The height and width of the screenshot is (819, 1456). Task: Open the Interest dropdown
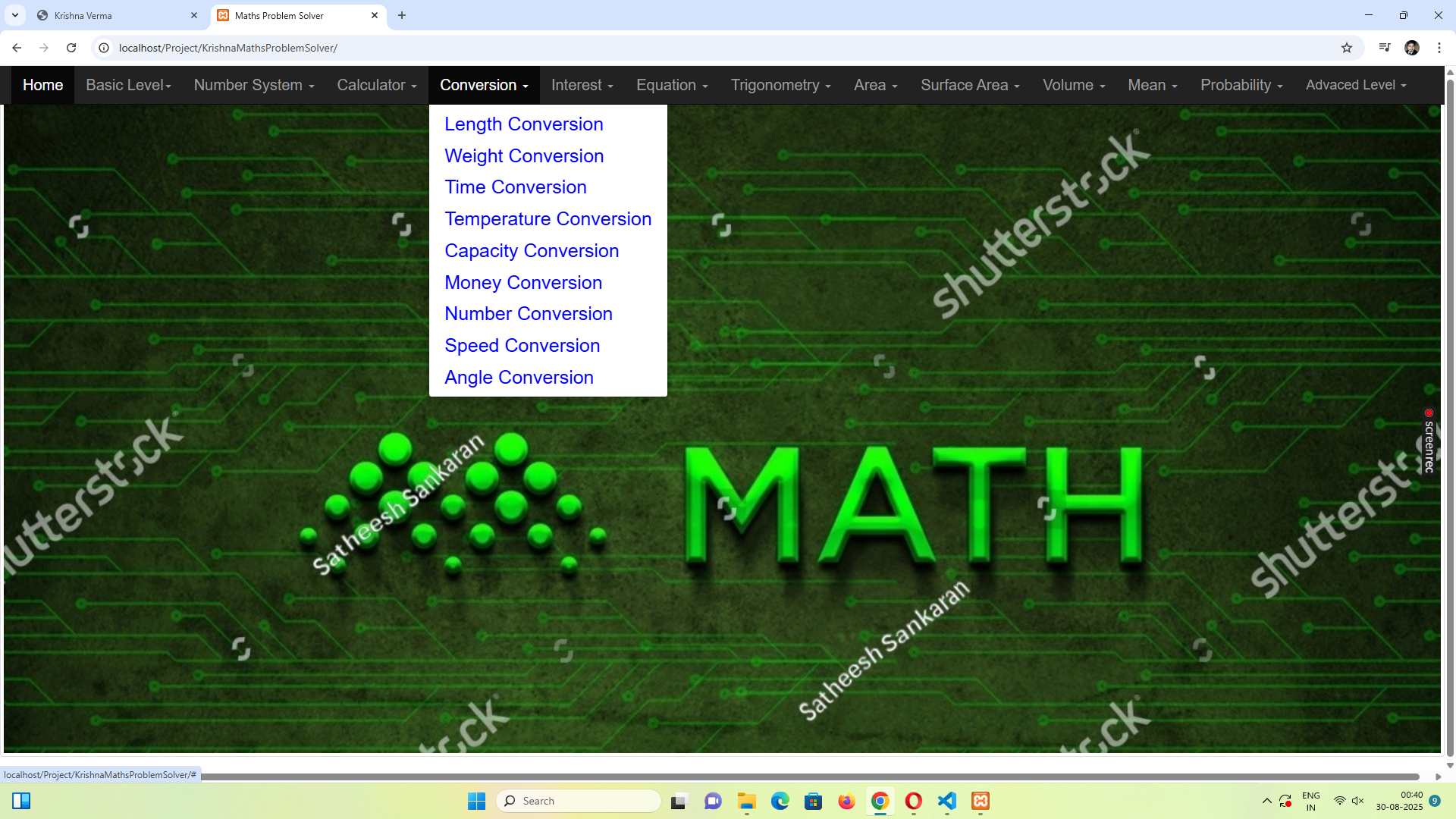[582, 85]
